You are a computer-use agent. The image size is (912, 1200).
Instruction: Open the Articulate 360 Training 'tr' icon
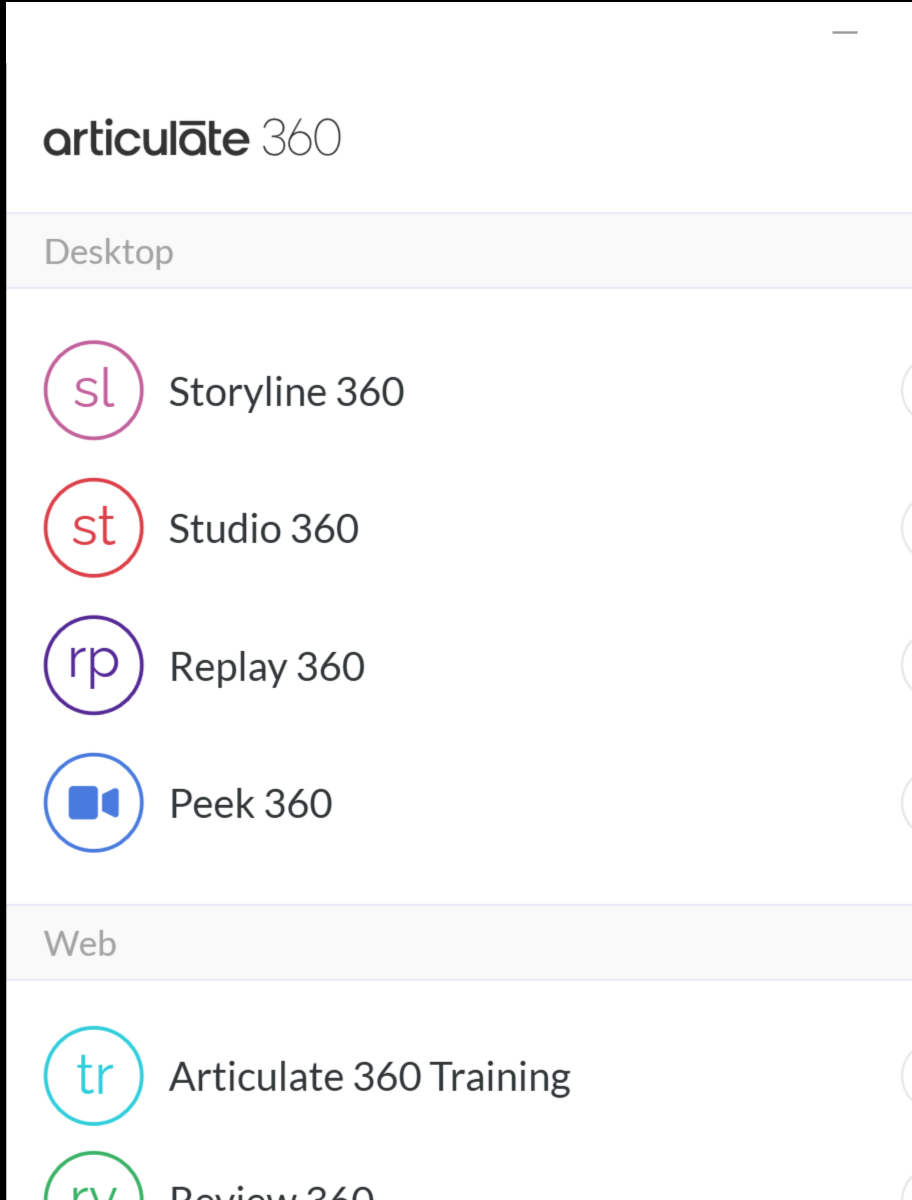(x=94, y=1076)
